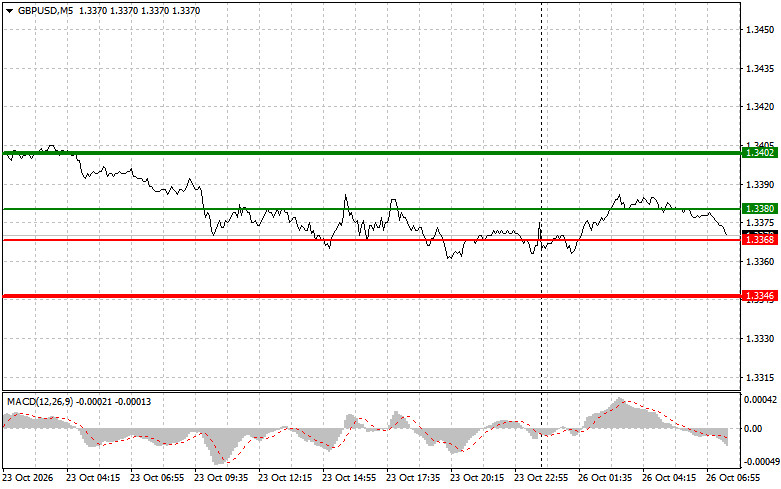Click the -0.00049 MACD scale value
781x489 pixels.
(x=761, y=462)
